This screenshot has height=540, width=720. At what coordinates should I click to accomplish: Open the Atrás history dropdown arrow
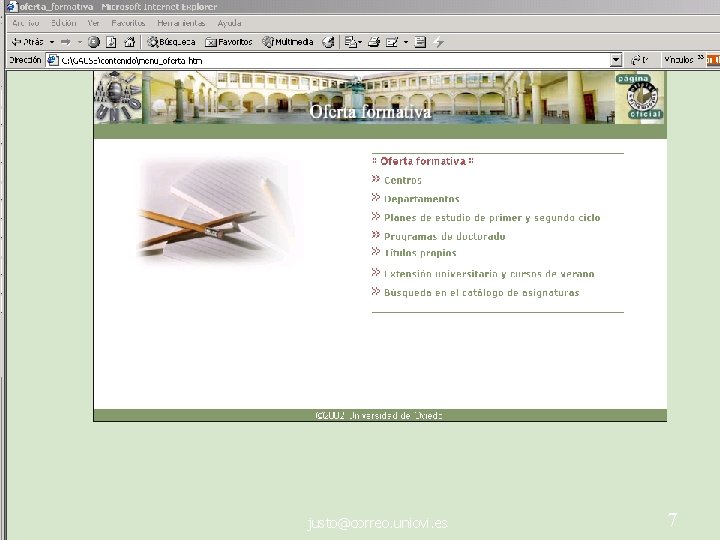[x=52, y=42]
